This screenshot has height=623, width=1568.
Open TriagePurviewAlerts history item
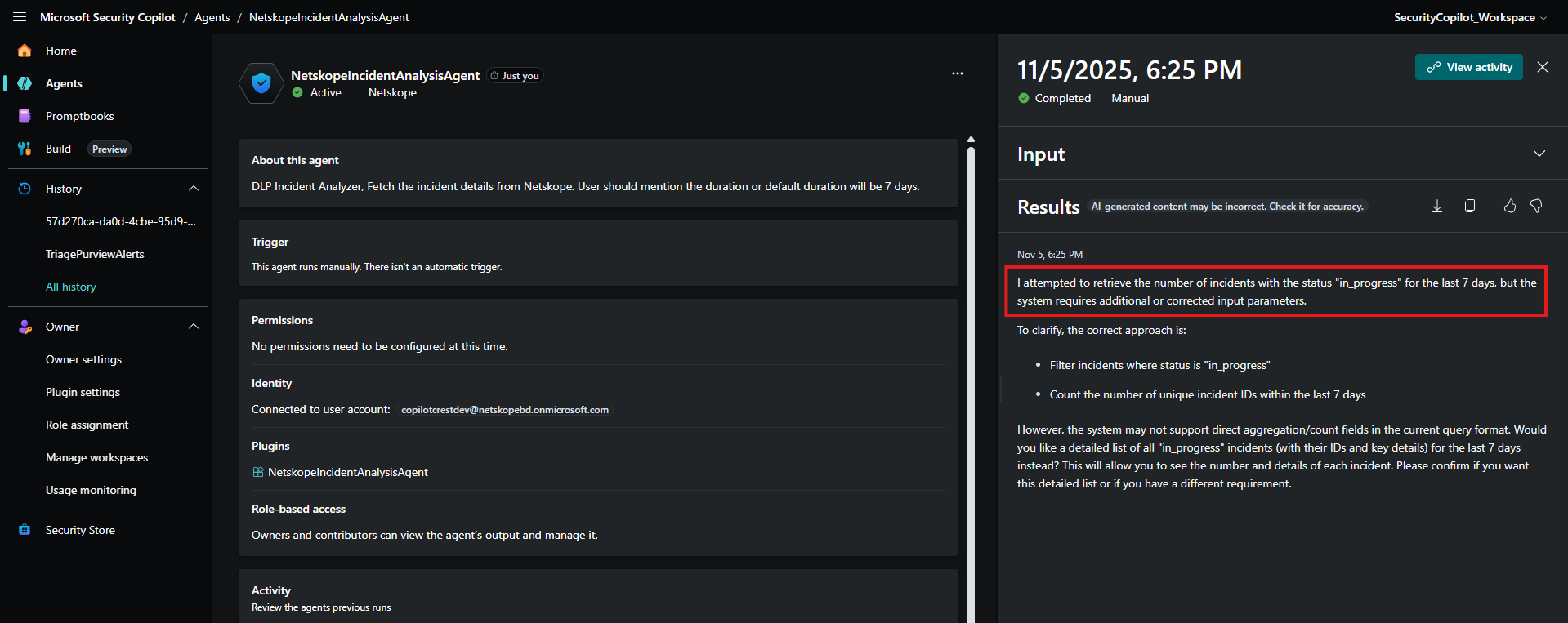click(95, 254)
